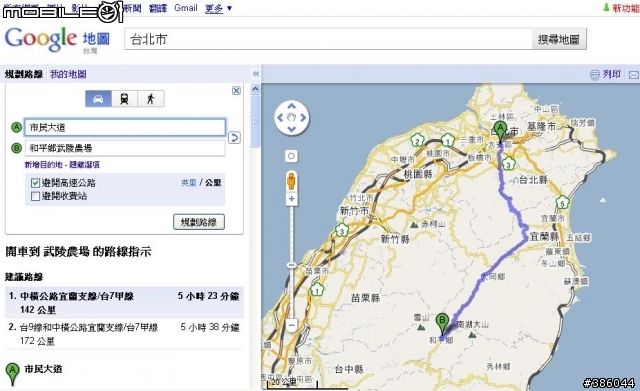Select the driving (car) travel mode
The width and height of the screenshot is (640, 391).
coord(98,99)
